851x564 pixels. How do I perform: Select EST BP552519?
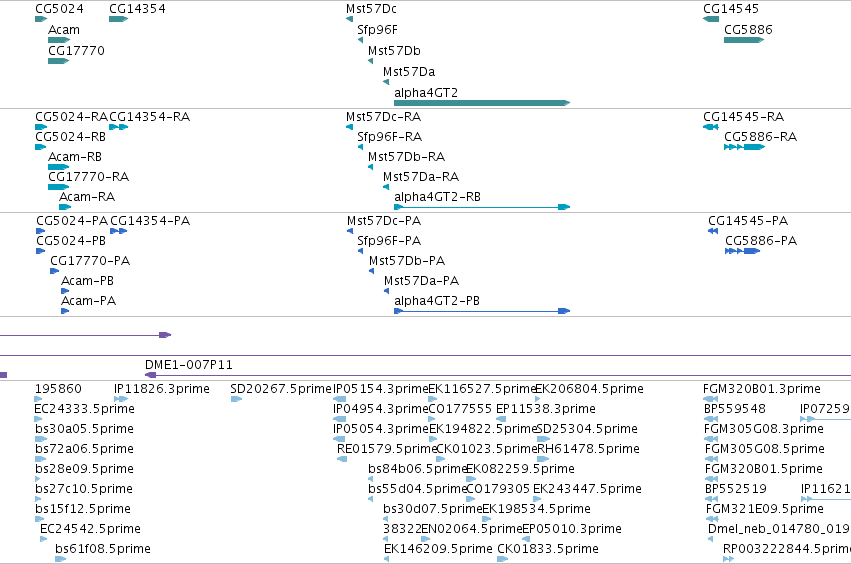[x=735, y=489]
